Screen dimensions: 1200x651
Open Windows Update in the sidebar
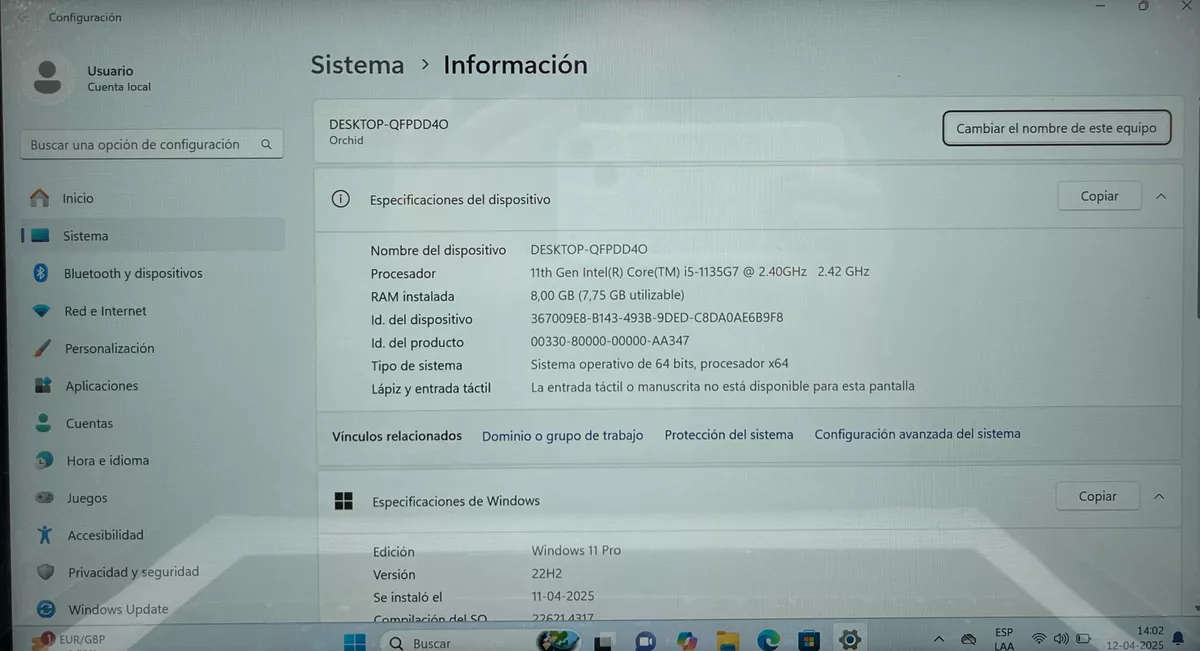[x=117, y=609]
